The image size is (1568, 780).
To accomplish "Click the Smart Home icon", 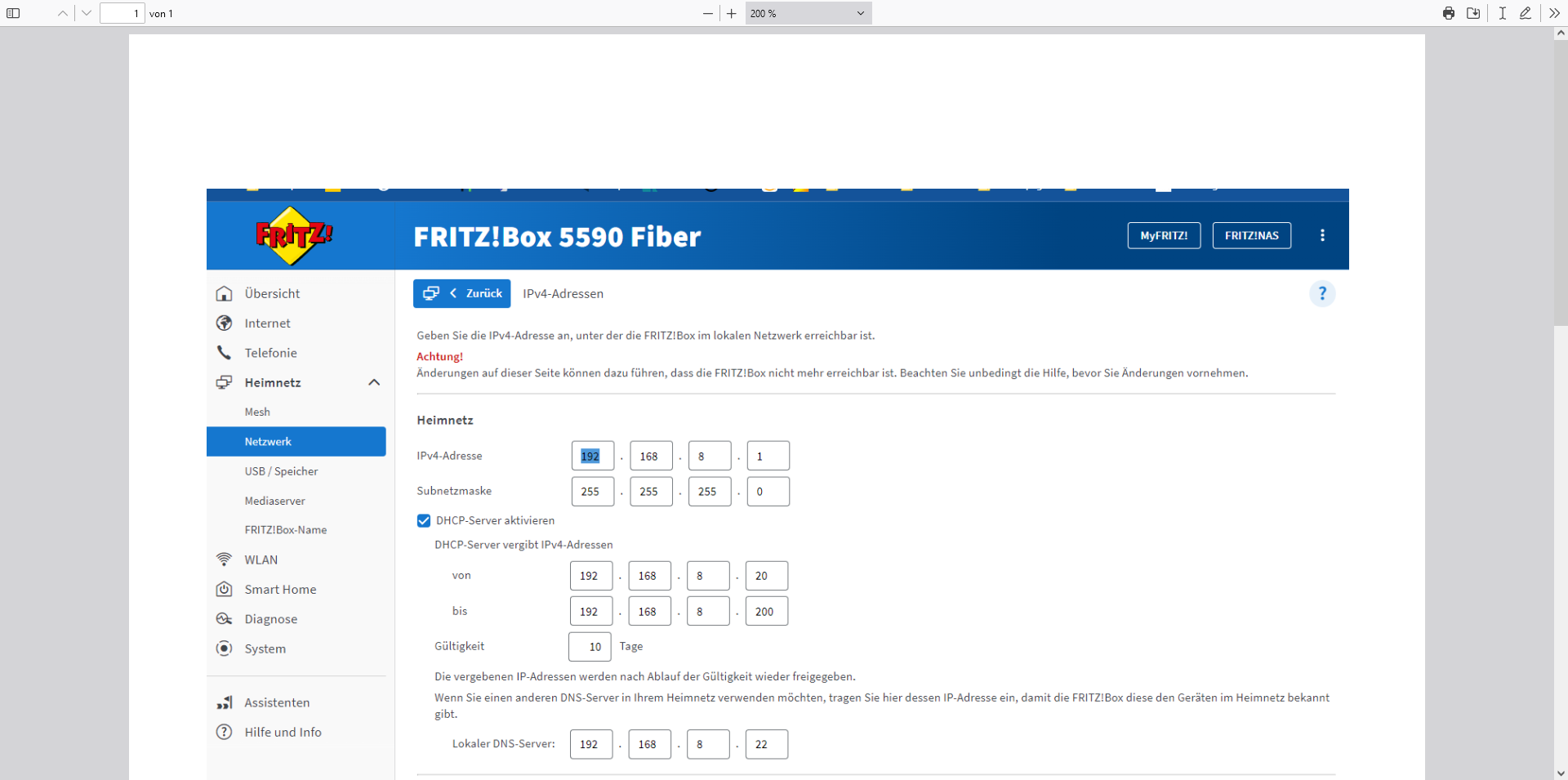I will pyautogui.click(x=224, y=589).
